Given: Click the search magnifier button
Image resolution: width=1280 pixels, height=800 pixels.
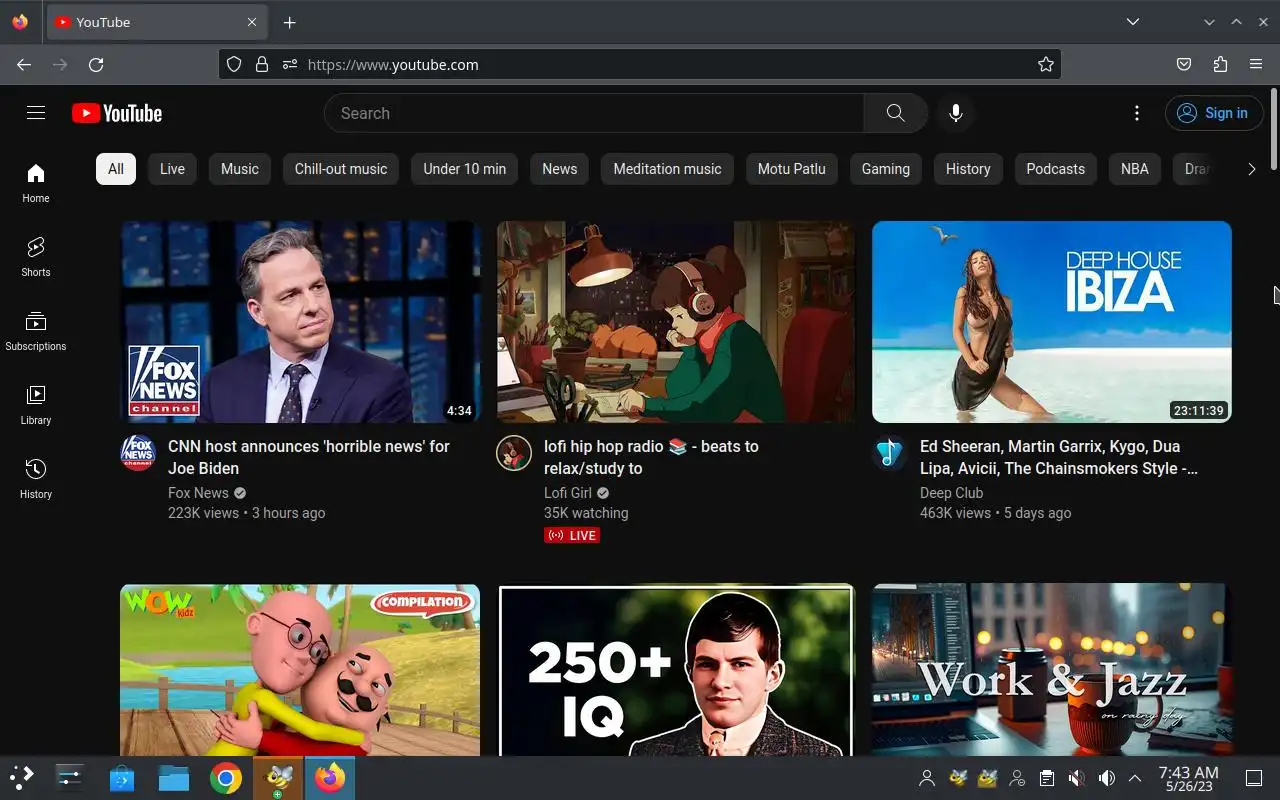Looking at the screenshot, I should (x=896, y=113).
